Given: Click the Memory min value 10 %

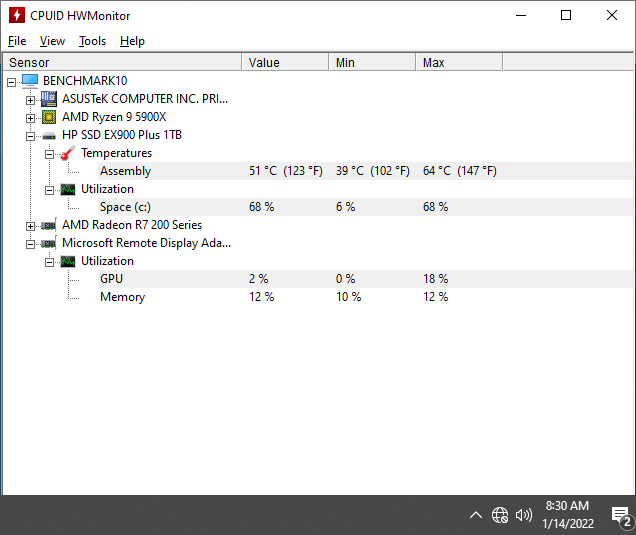Looking at the screenshot, I should pos(348,297).
